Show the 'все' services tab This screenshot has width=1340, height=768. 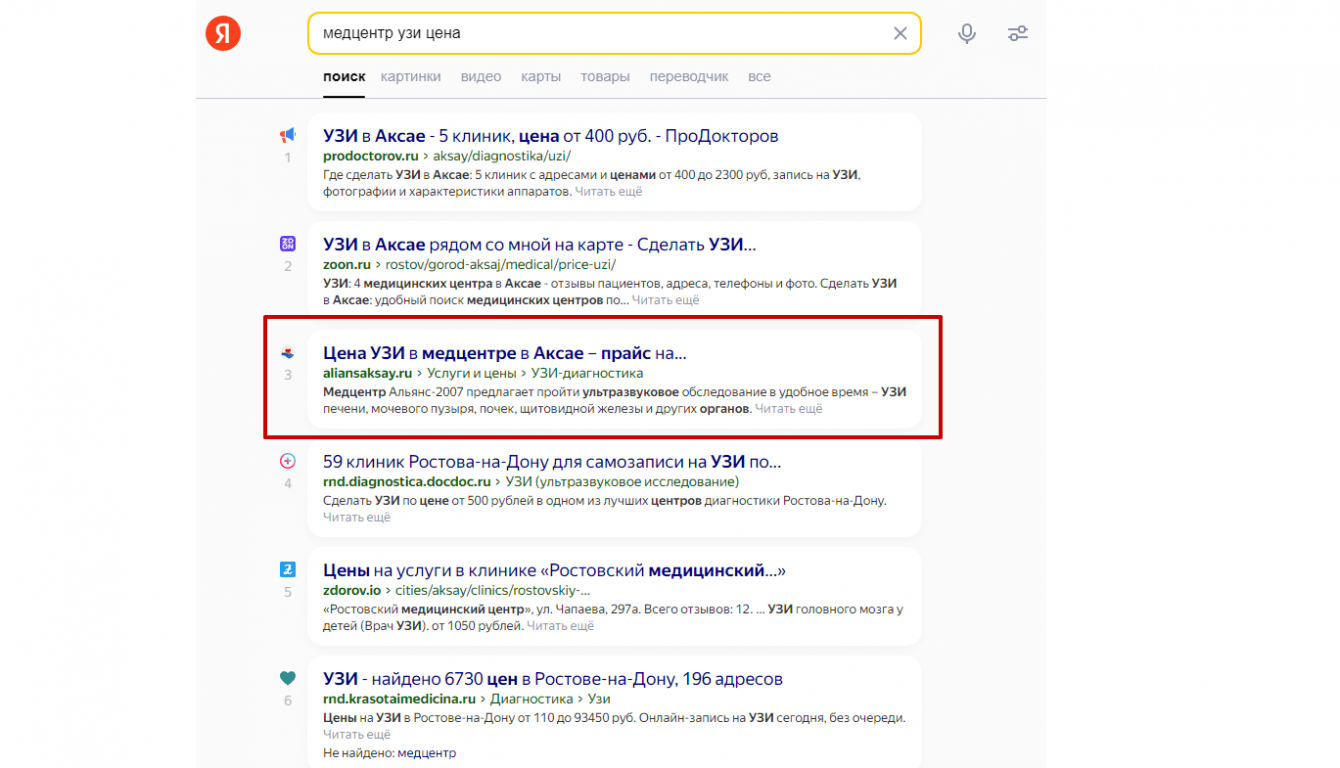[x=759, y=77]
